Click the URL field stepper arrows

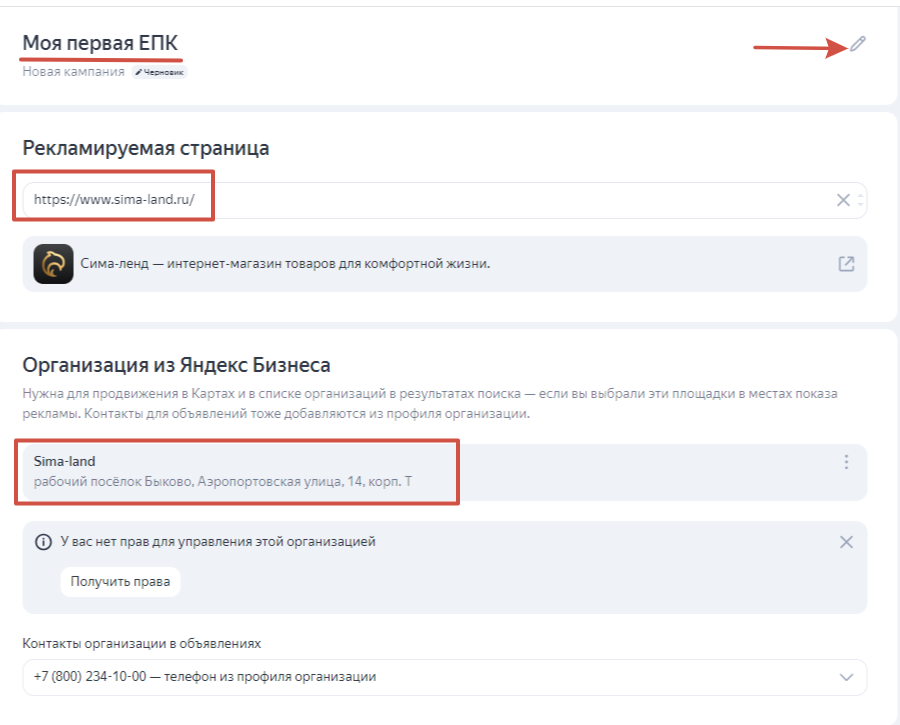[x=860, y=200]
